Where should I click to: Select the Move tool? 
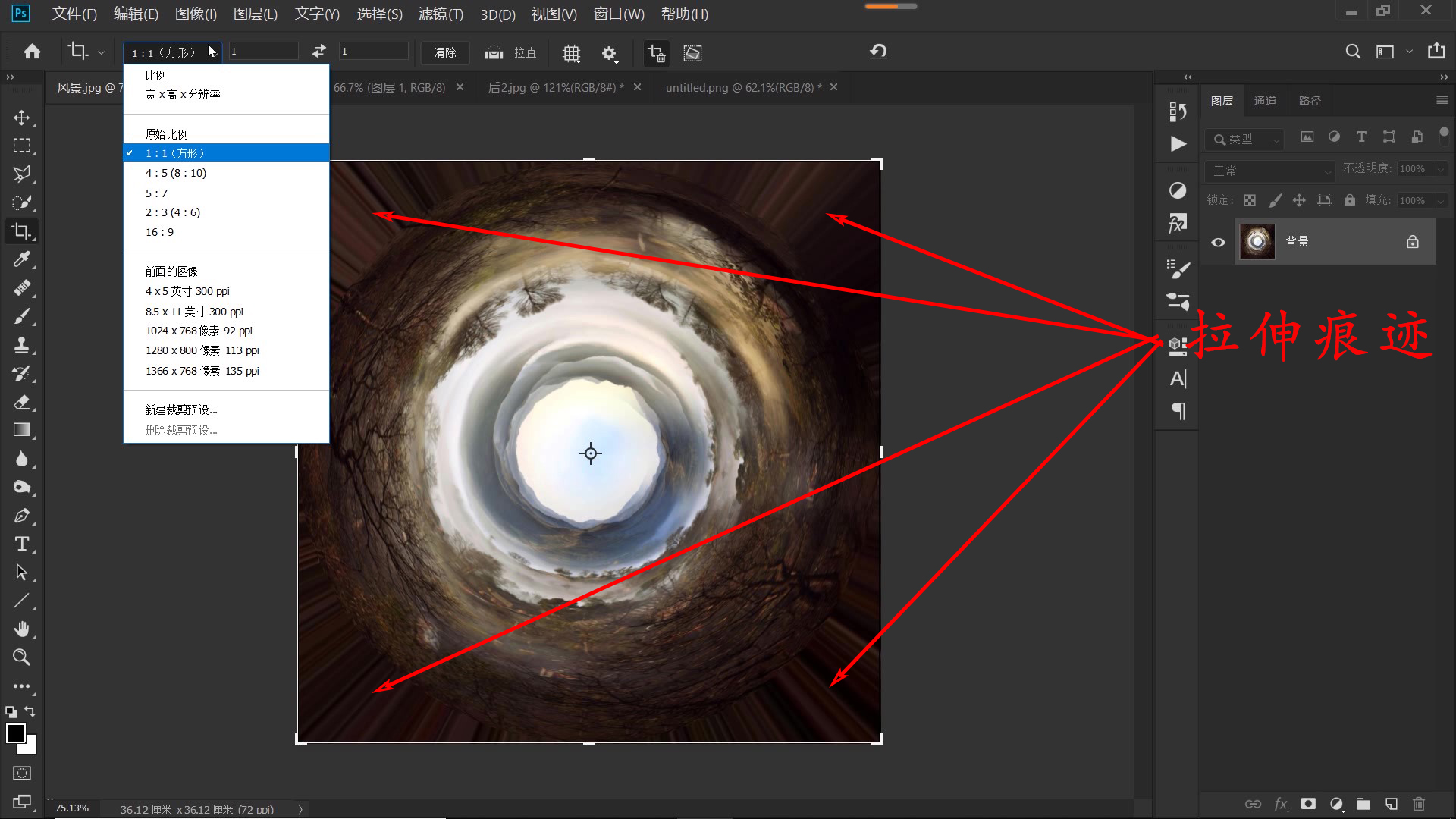click(21, 118)
